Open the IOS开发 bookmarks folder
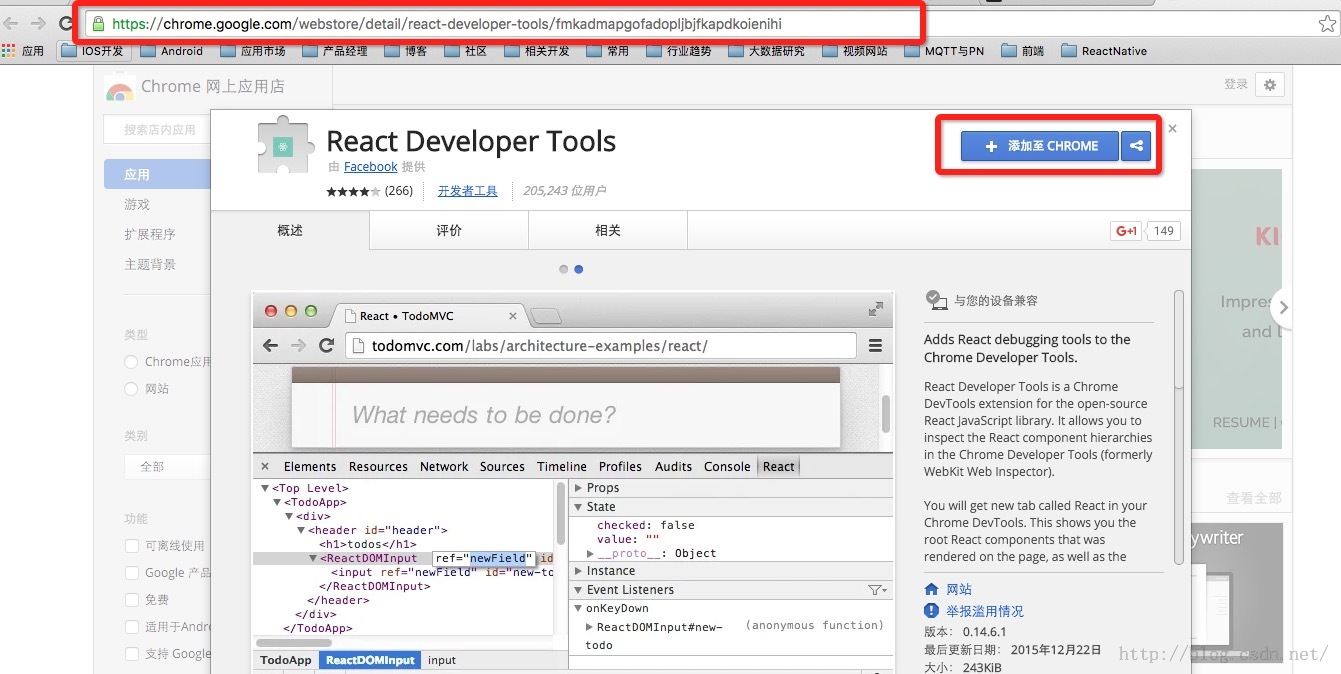This screenshot has height=674, width=1341. click(93, 51)
